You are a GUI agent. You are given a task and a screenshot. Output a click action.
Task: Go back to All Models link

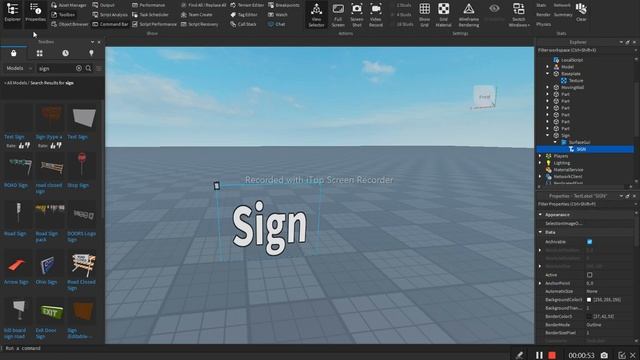point(16,83)
